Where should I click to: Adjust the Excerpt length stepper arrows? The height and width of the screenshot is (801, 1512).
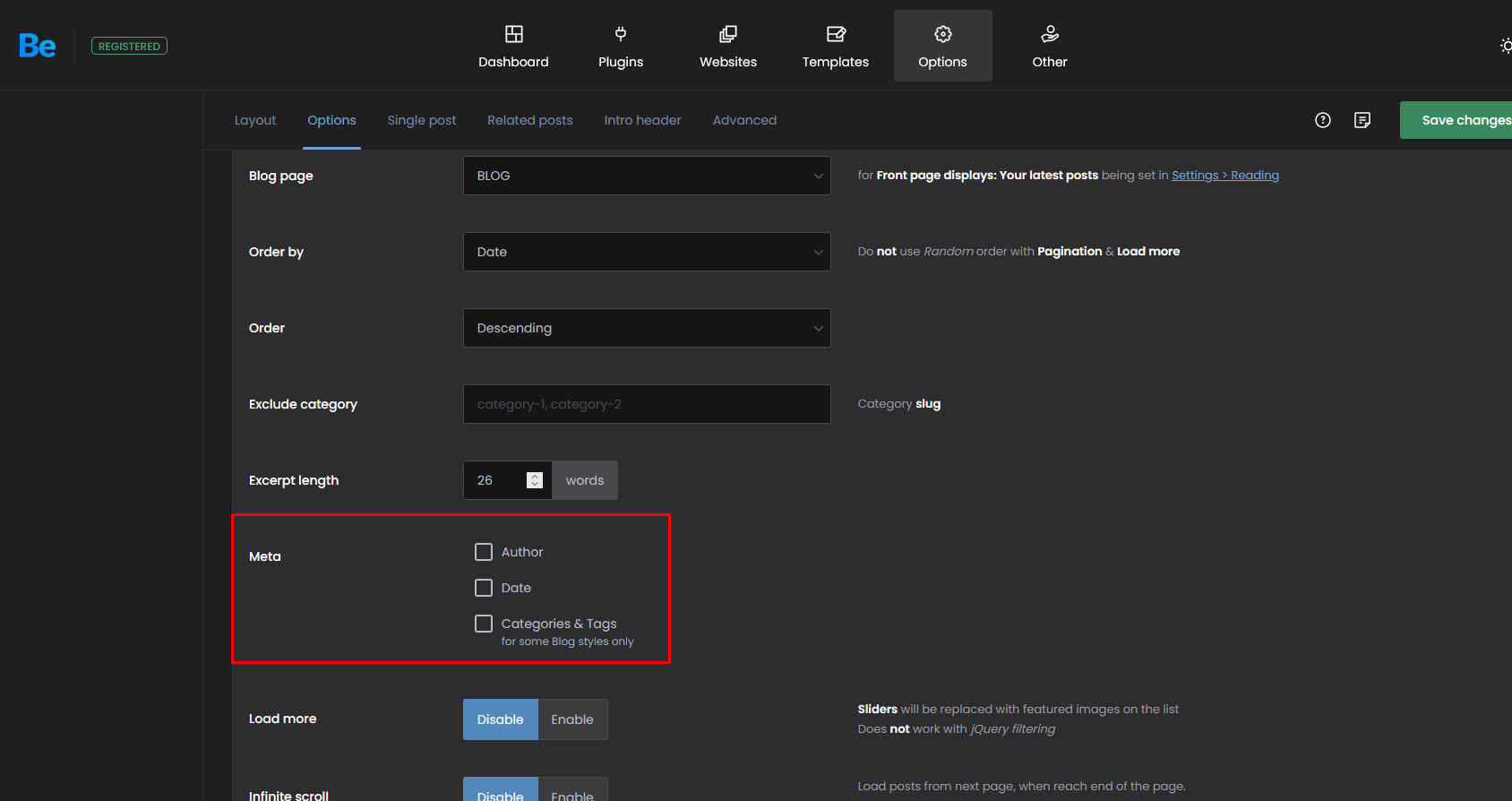click(535, 480)
